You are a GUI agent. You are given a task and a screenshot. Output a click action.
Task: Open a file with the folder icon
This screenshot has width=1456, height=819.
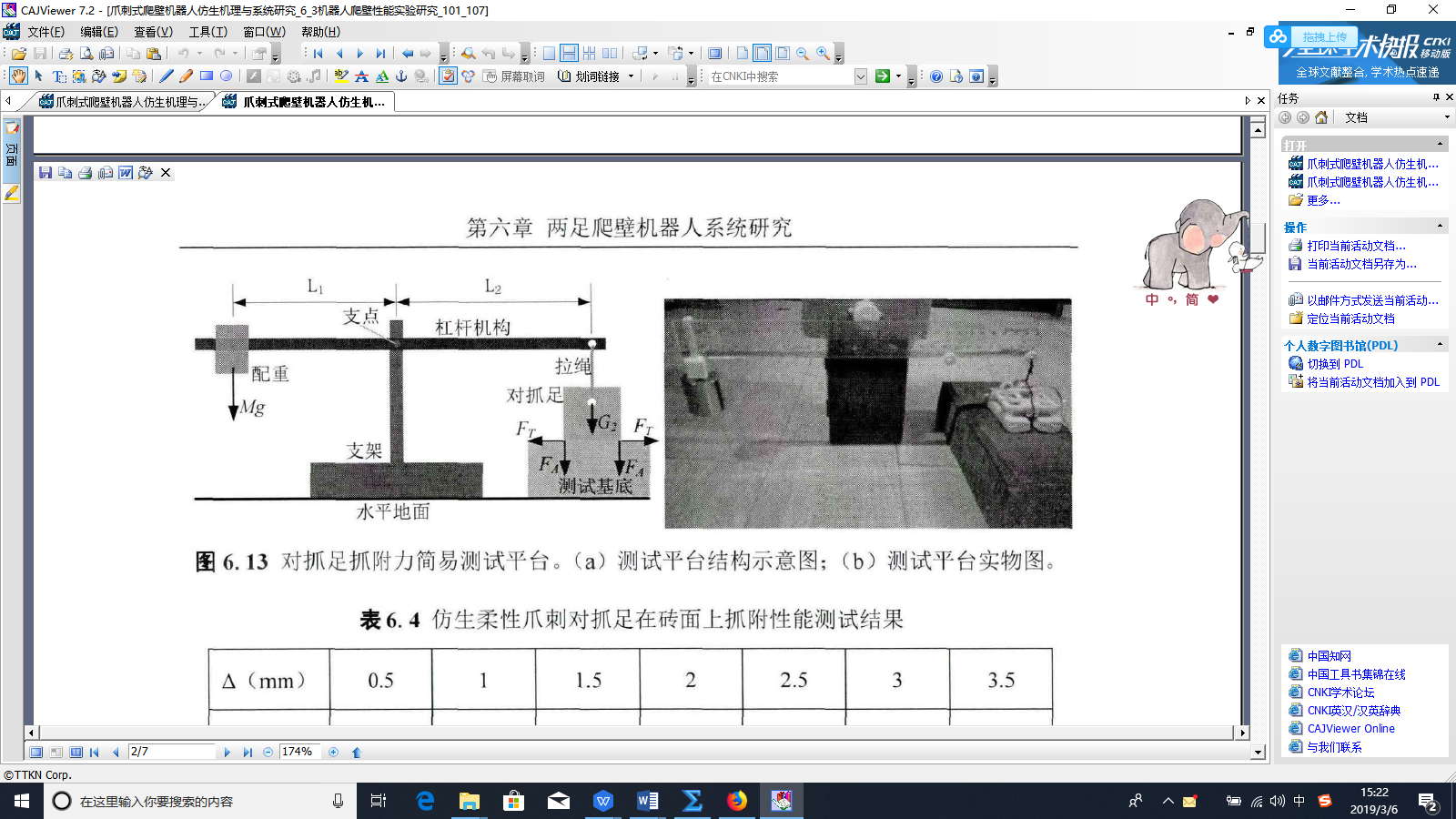tap(19, 54)
